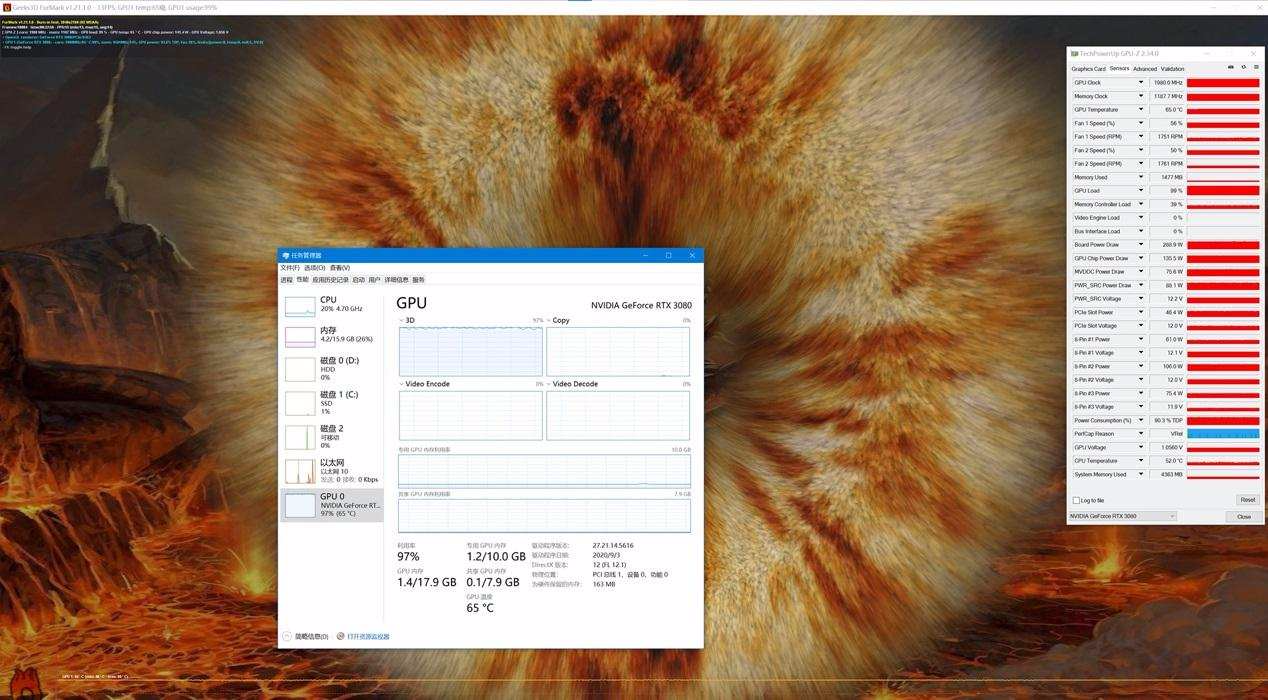Open the NVIDIA GeForce RTX 3080 device combo box
Screen dimensions: 1268x700
tap(1122, 516)
